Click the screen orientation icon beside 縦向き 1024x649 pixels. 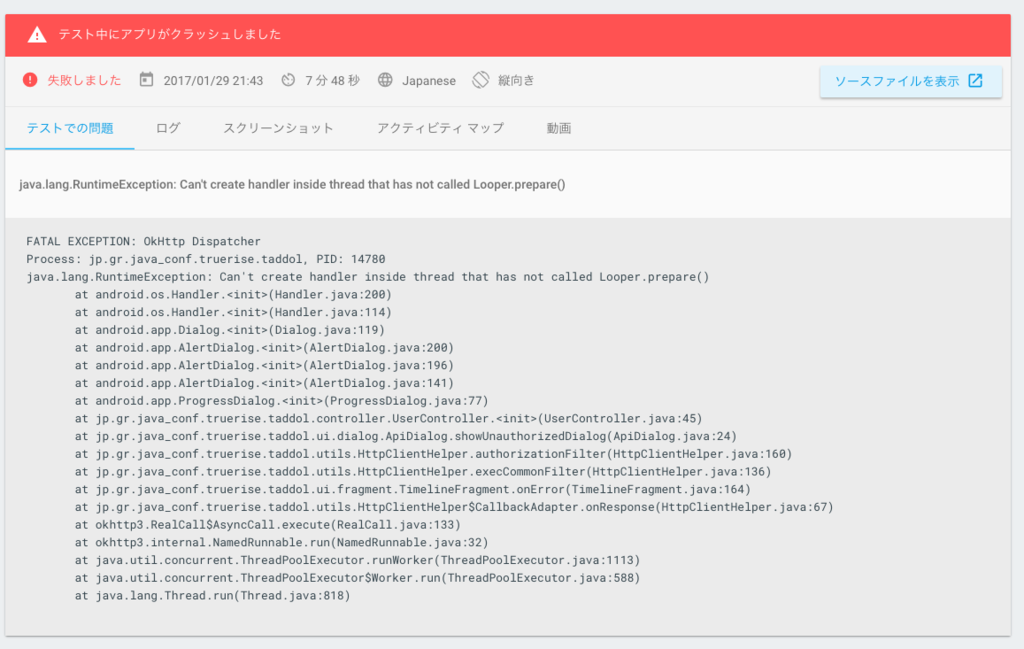(481, 80)
